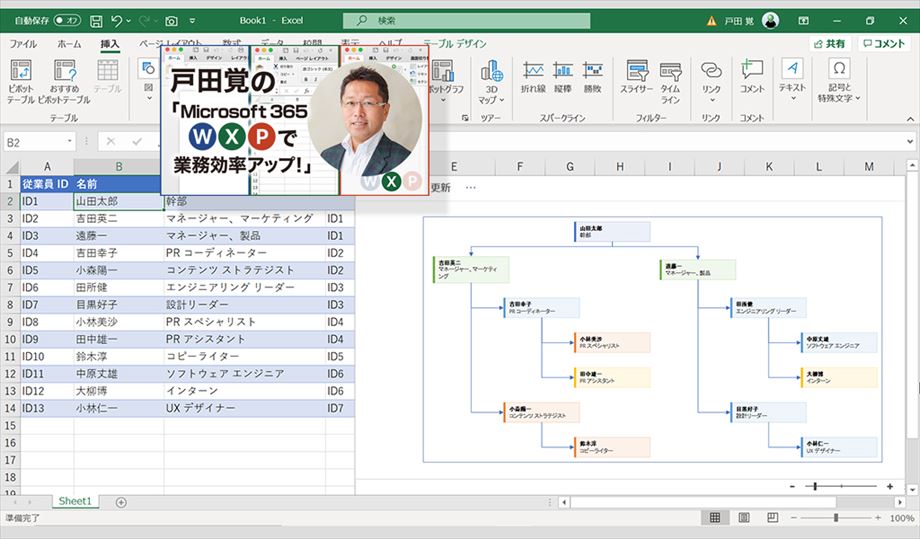
Task: Click the テーブル insert icon
Action: 107,77
